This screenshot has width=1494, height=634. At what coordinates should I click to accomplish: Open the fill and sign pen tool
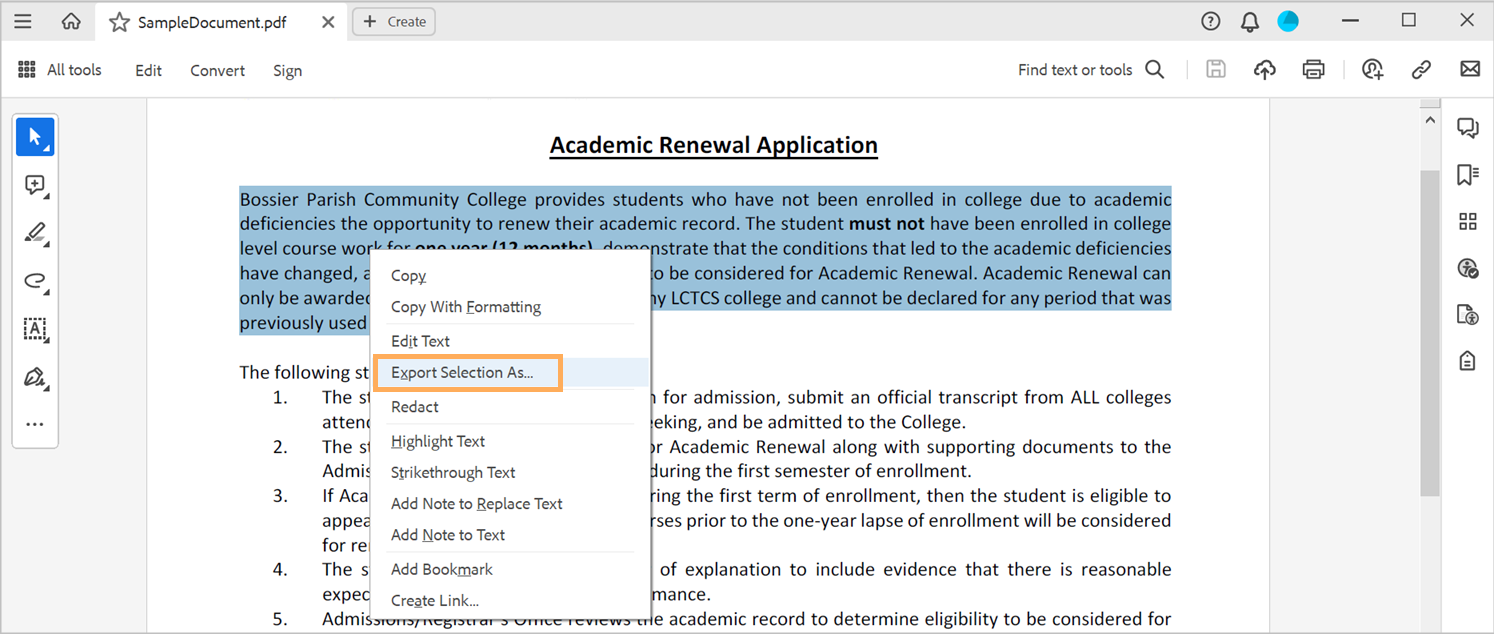tap(35, 377)
